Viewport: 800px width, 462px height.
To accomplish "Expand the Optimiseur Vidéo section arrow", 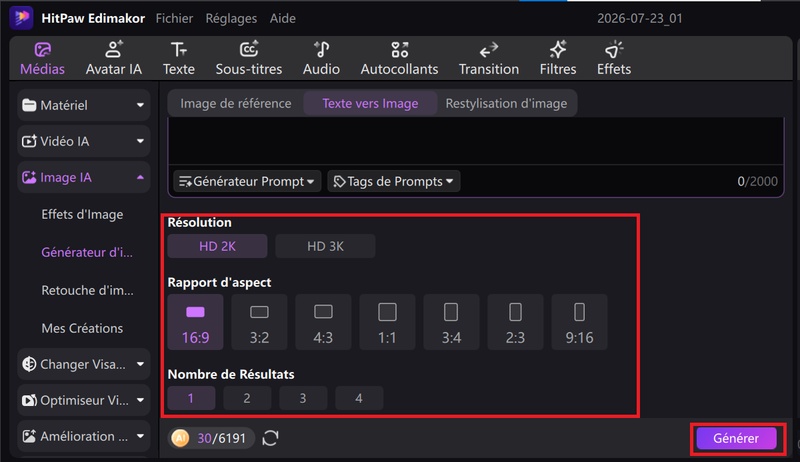I will tap(140, 400).
